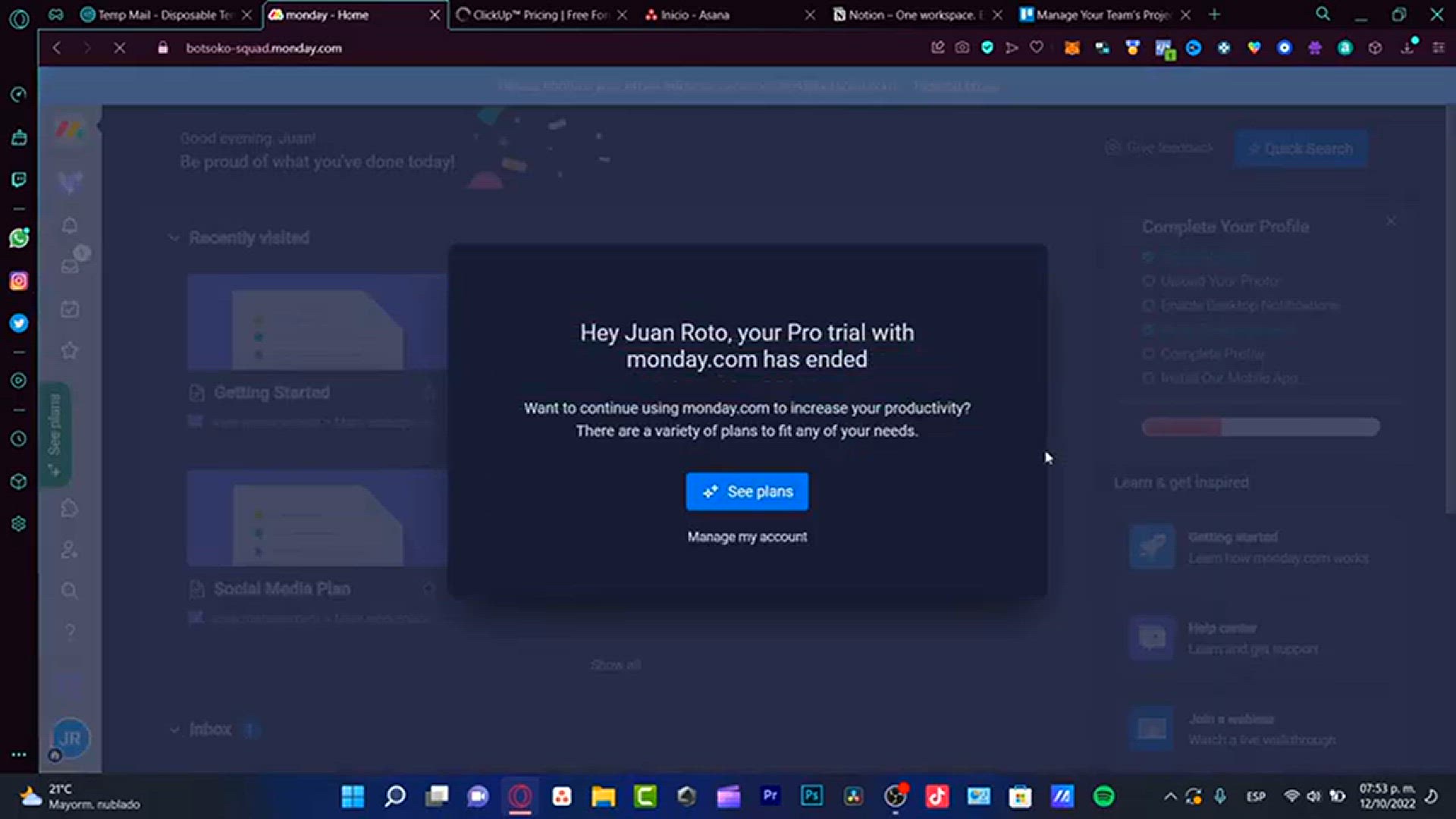Image resolution: width=1456 pixels, height=819 pixels.
Task: Favorite the Getting Started board star
Action: coord(429,392)
